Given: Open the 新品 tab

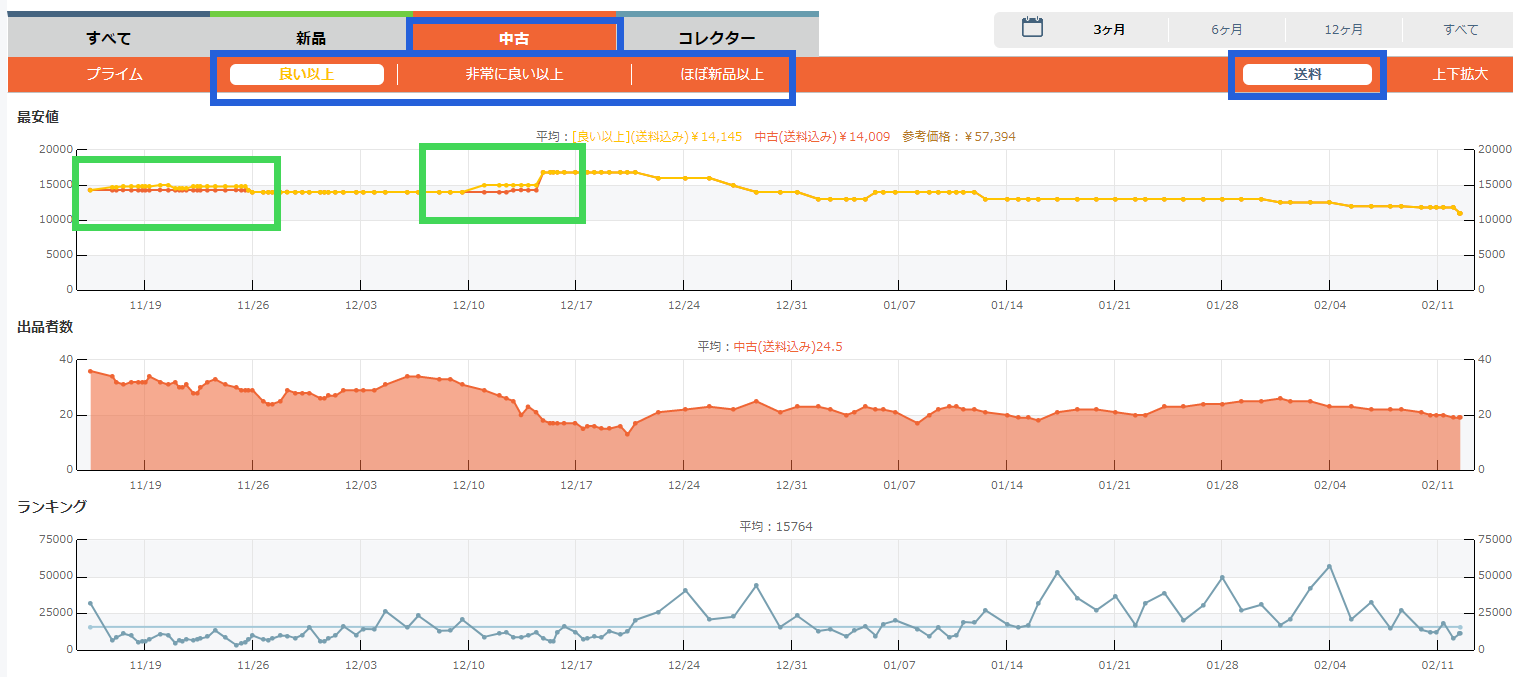Looking at the screenshot, I should coord(311,38).
